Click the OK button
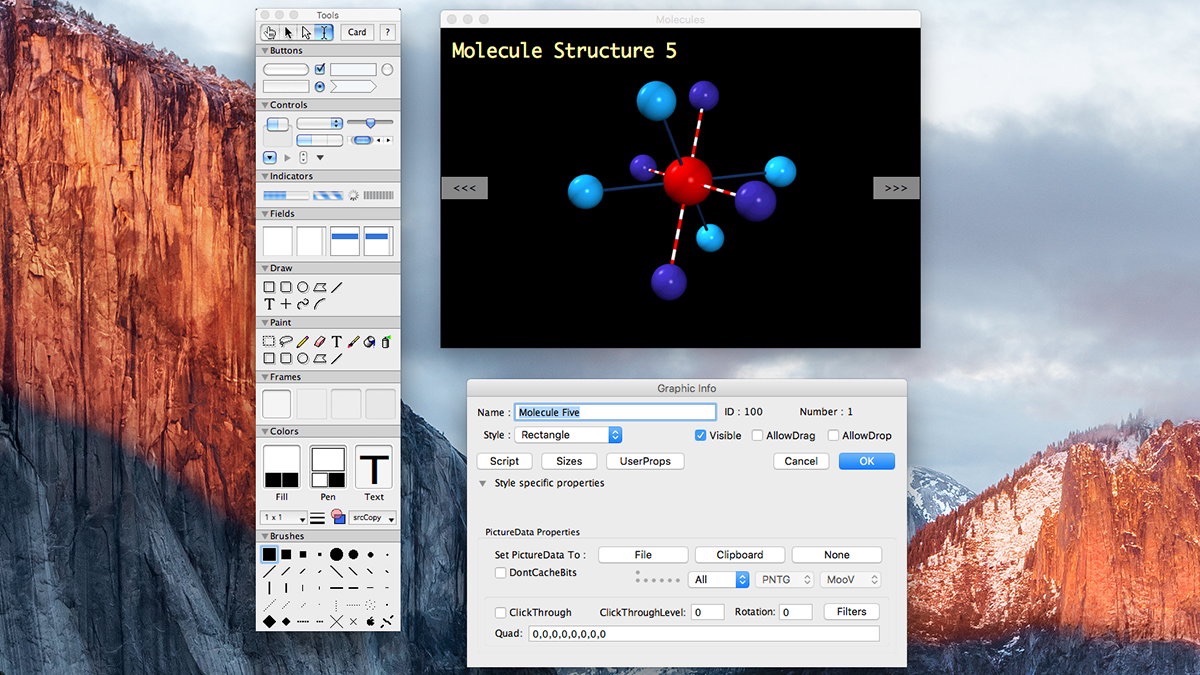This screenshot has height=675, width=1200. tap(866, 461)
